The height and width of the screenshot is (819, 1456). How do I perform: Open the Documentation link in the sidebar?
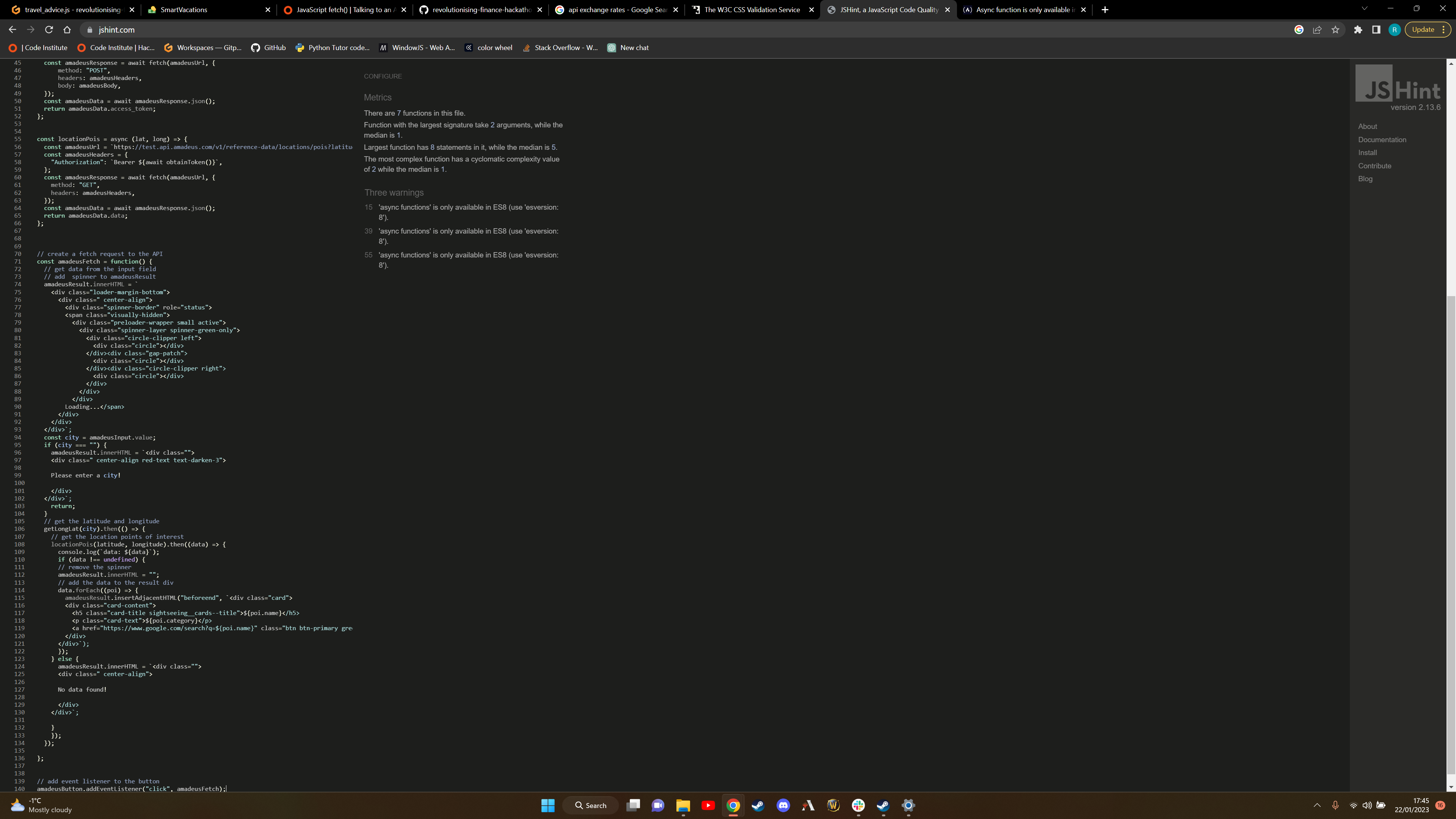coord(1382,140)
